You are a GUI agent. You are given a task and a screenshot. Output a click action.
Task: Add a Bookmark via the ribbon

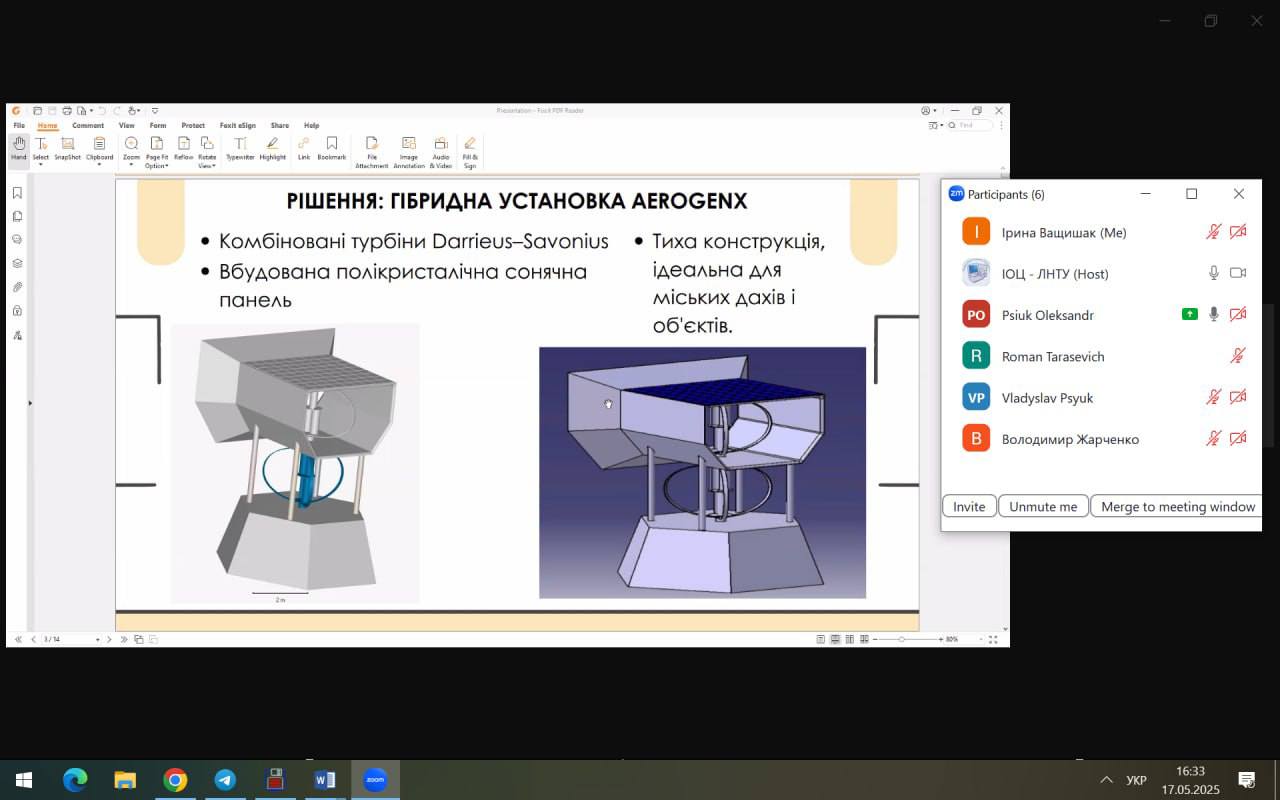[x=332, y=149]
